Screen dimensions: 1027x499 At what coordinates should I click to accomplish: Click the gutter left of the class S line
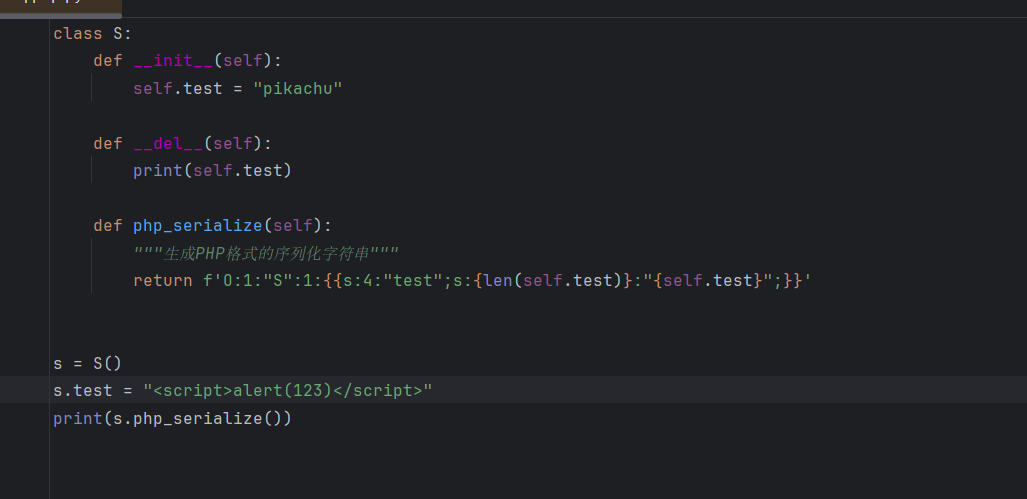click(25, 33)
